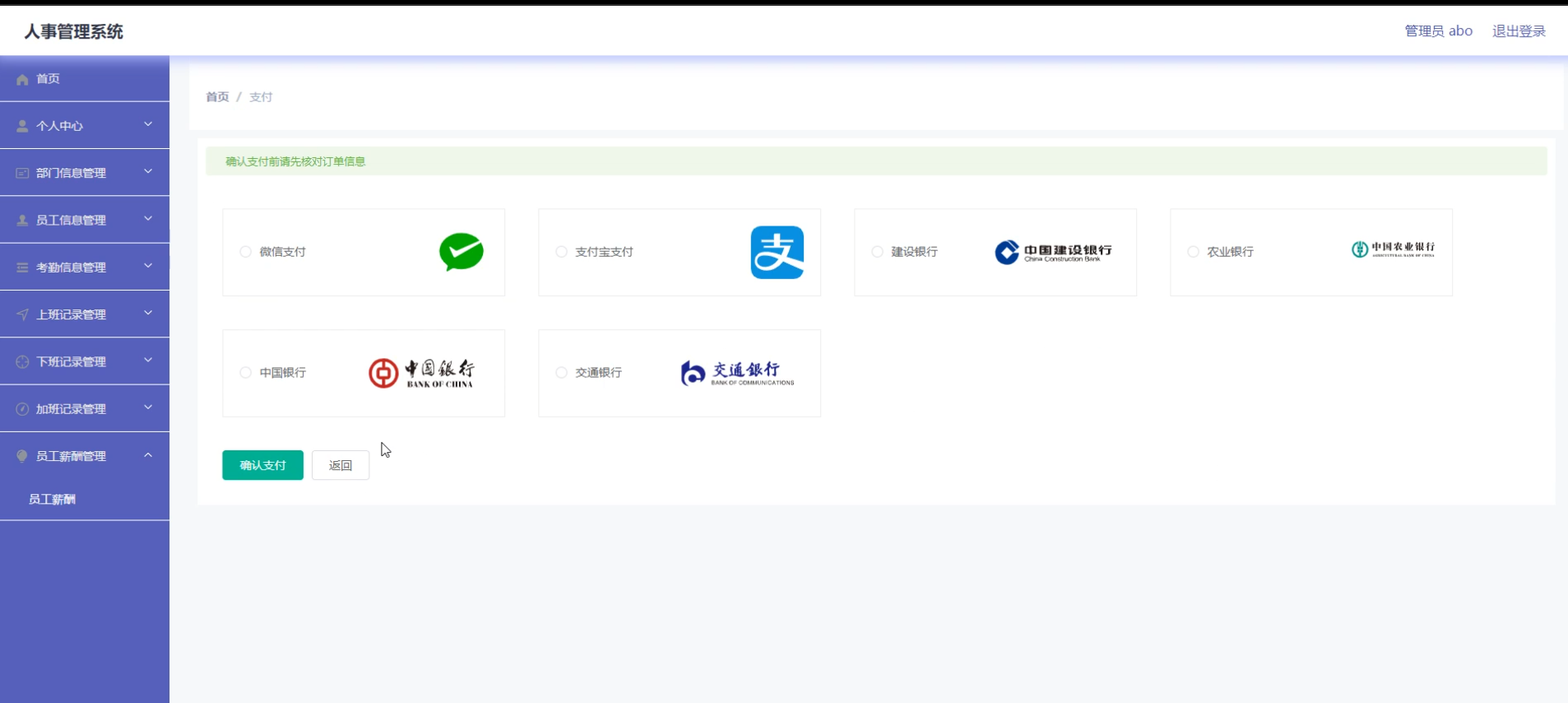Expand the 下班记录管理 chevron
Image resolution: width=1568 pixels, height=703 pixels.
[x=148, y=360]
